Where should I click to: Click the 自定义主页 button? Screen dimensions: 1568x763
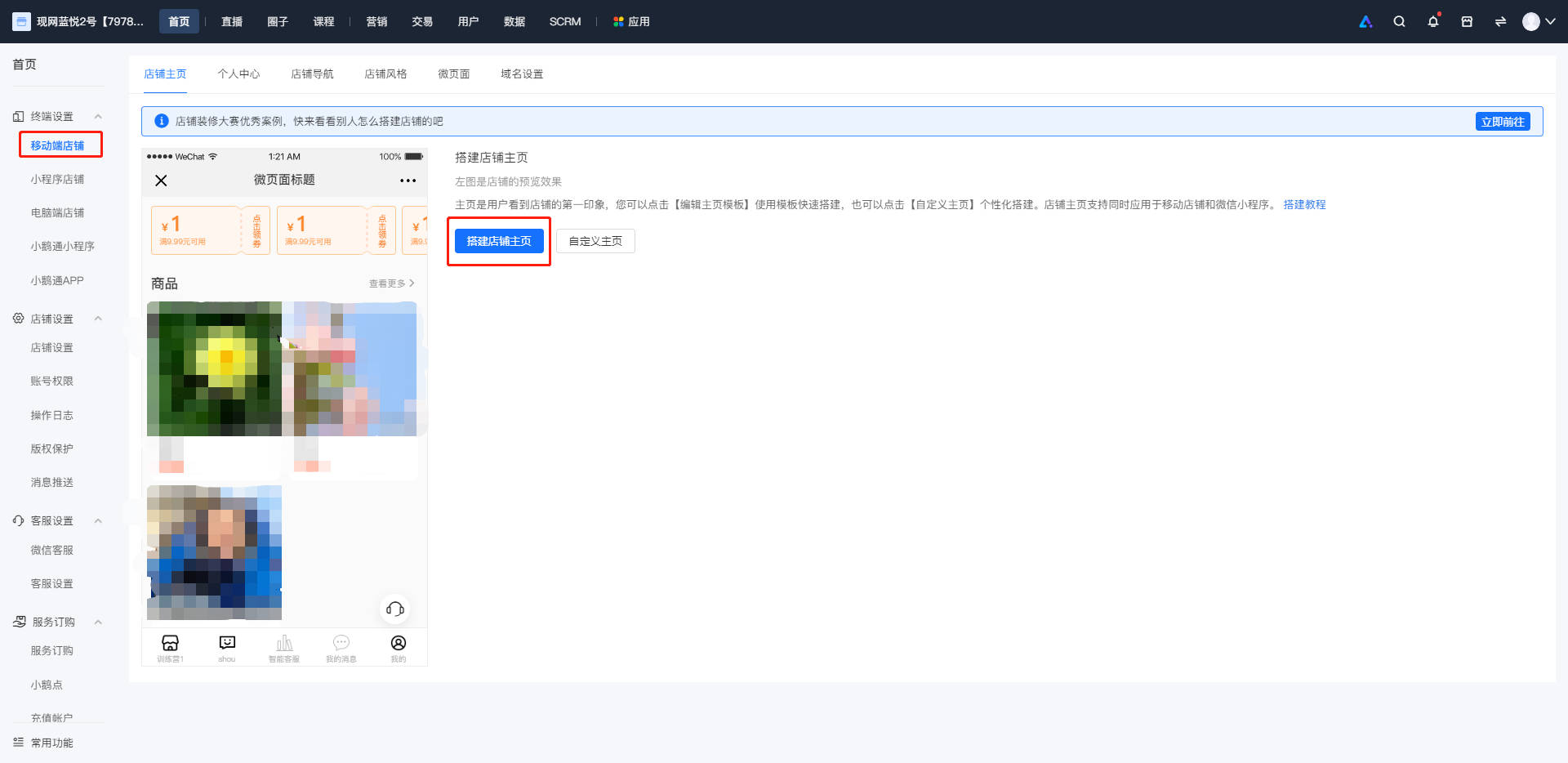click(595, 241)
